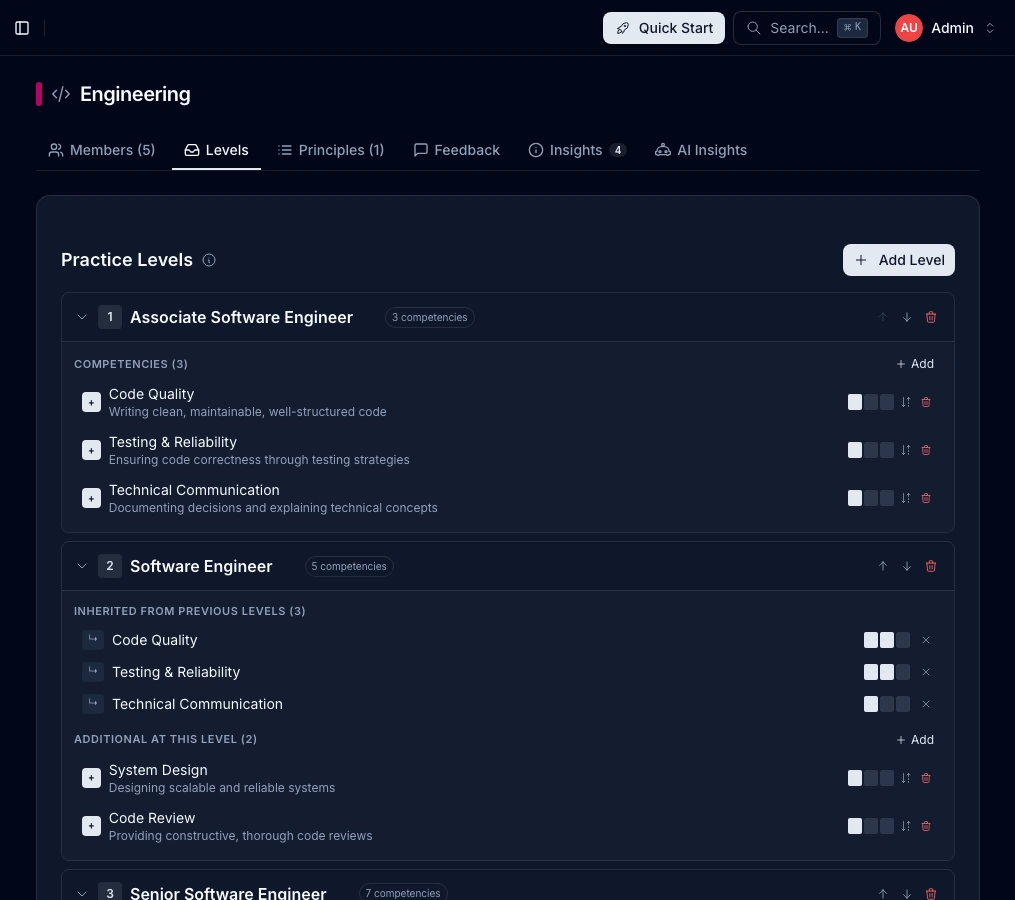Viewport: 1015px width, 900px height.
Task: Reorder the Code Review competency
Action: click(x=906, y=826)
